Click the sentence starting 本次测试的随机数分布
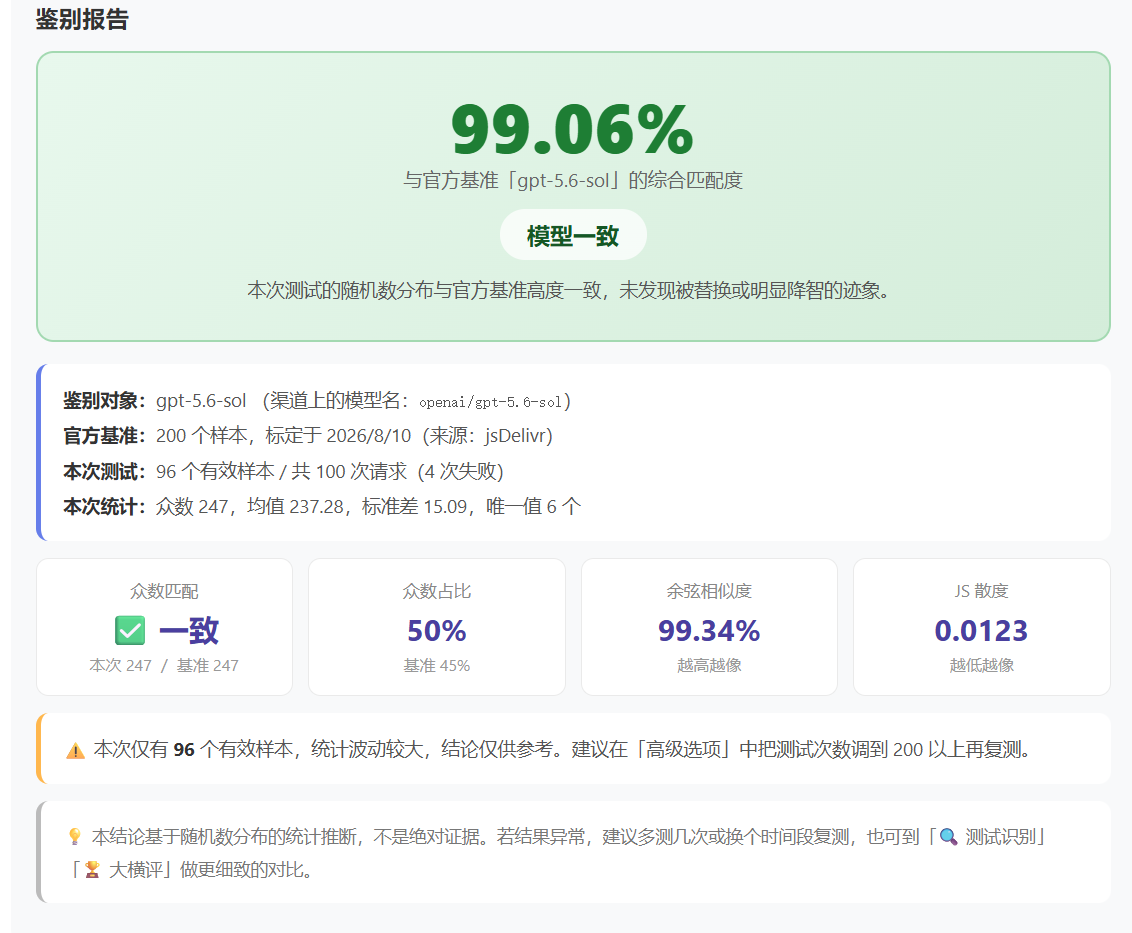The width and height of the screenshot is (1132, 933). (570, 290)
